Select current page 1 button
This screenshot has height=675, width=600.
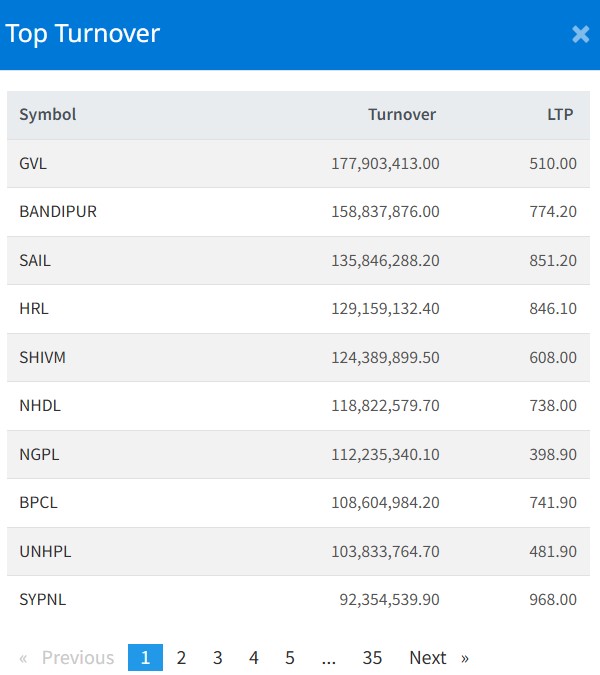145,657
